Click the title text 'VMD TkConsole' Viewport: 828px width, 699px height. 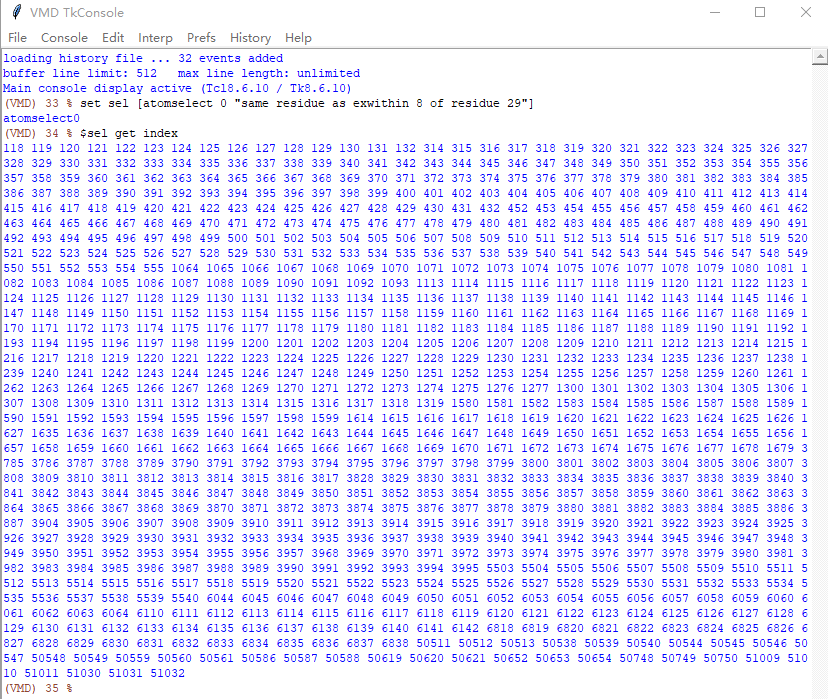tap(77, 12)
